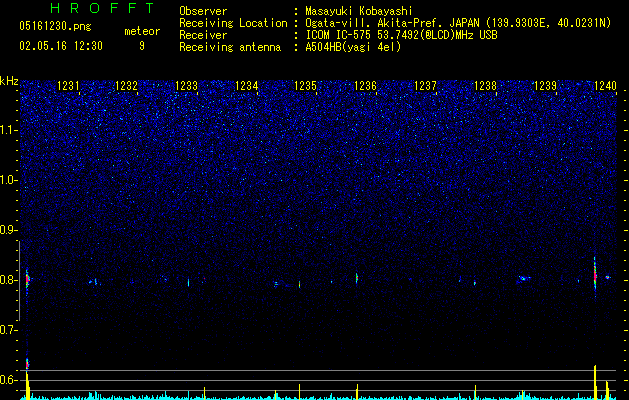Click the 1.0 kHz frequency label
Screen dimensions: 629x400
[9, 180]
